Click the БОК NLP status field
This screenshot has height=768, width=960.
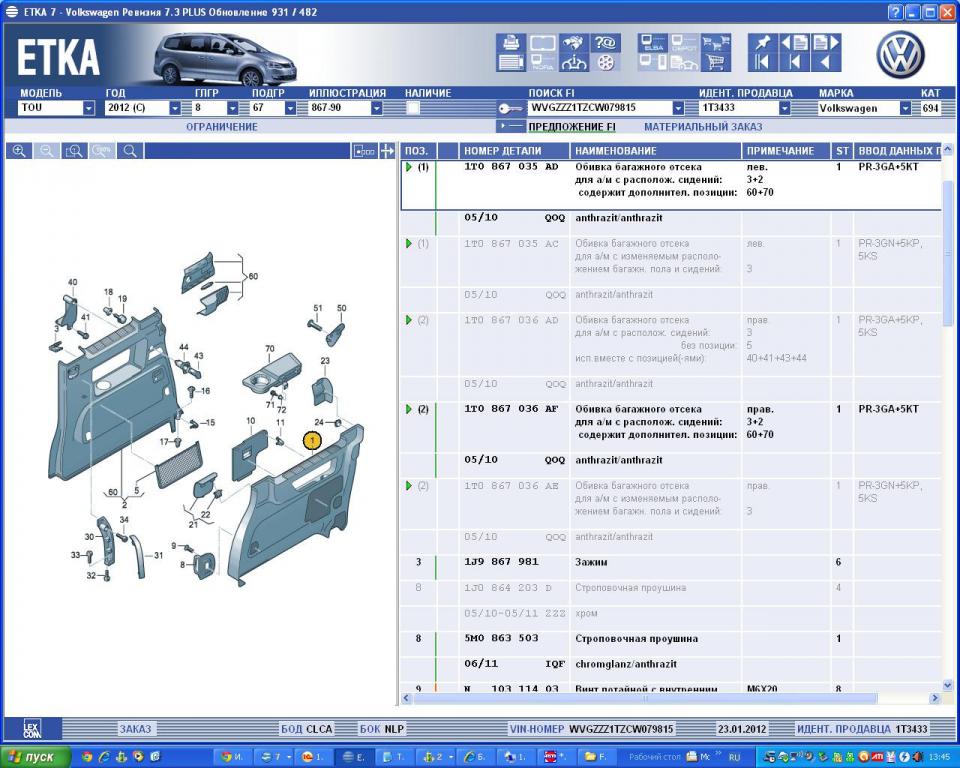tap(381, 729)
